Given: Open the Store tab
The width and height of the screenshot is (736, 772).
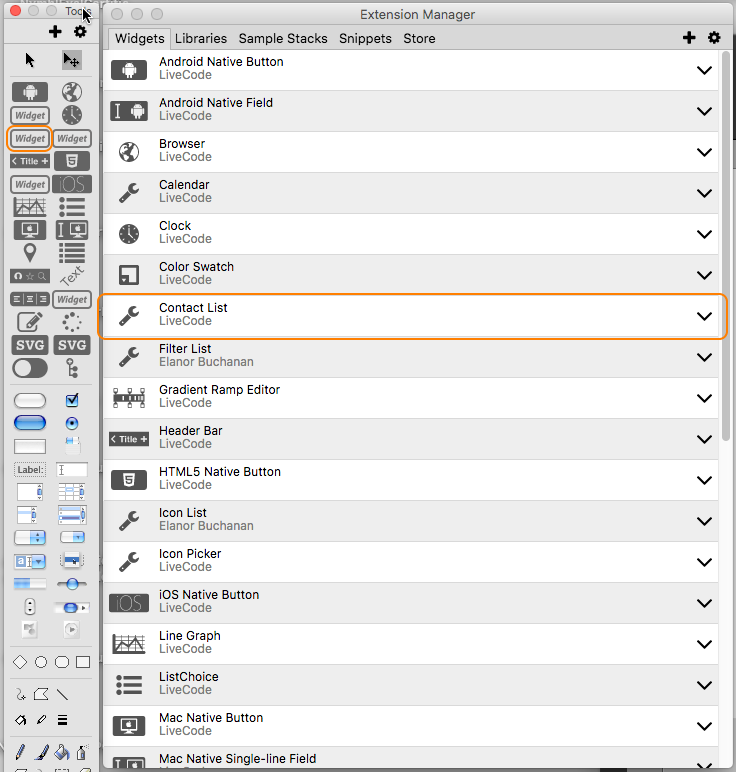Looking at the screenshot, I should pyautogui.click(x=419, y=38).
